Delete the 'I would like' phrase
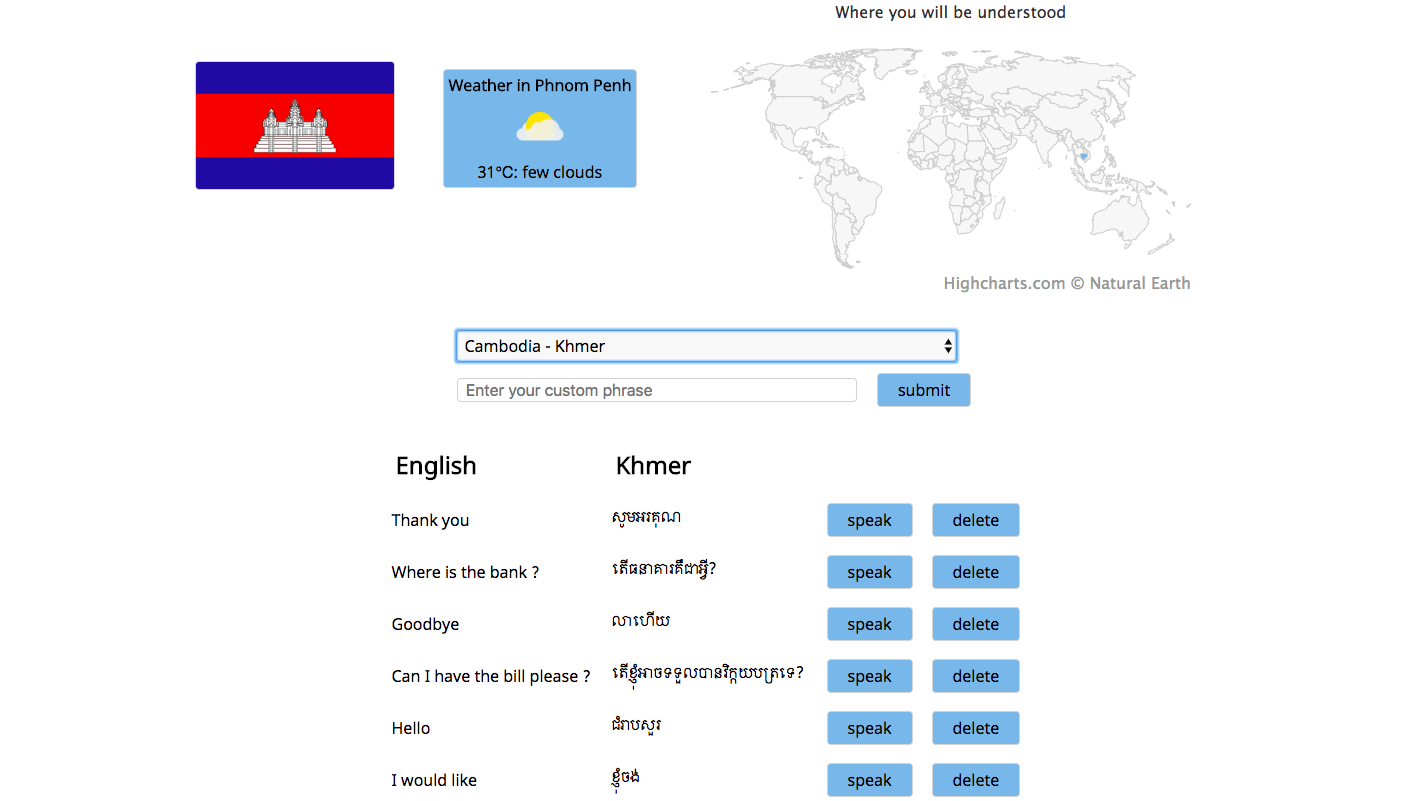Screen dimensions: 1407x801 click(975, 780)
